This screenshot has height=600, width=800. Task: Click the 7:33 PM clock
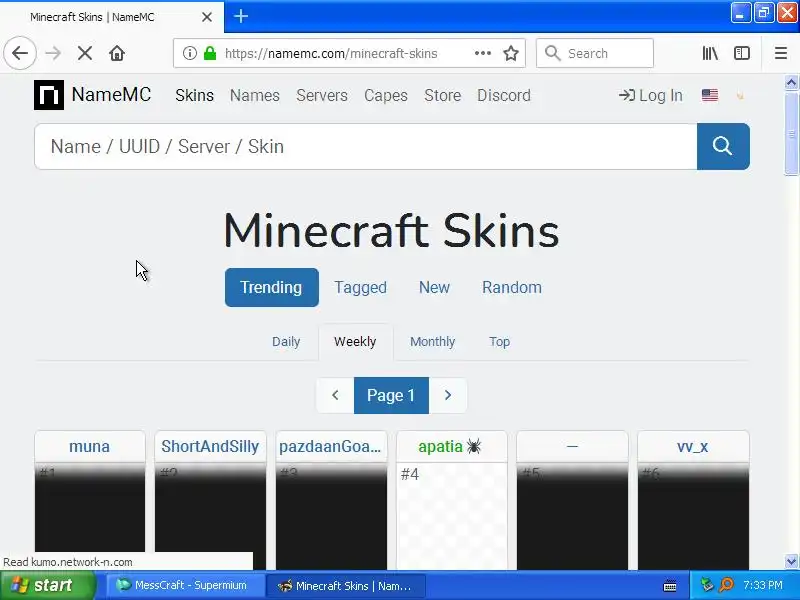click(763, 585)
